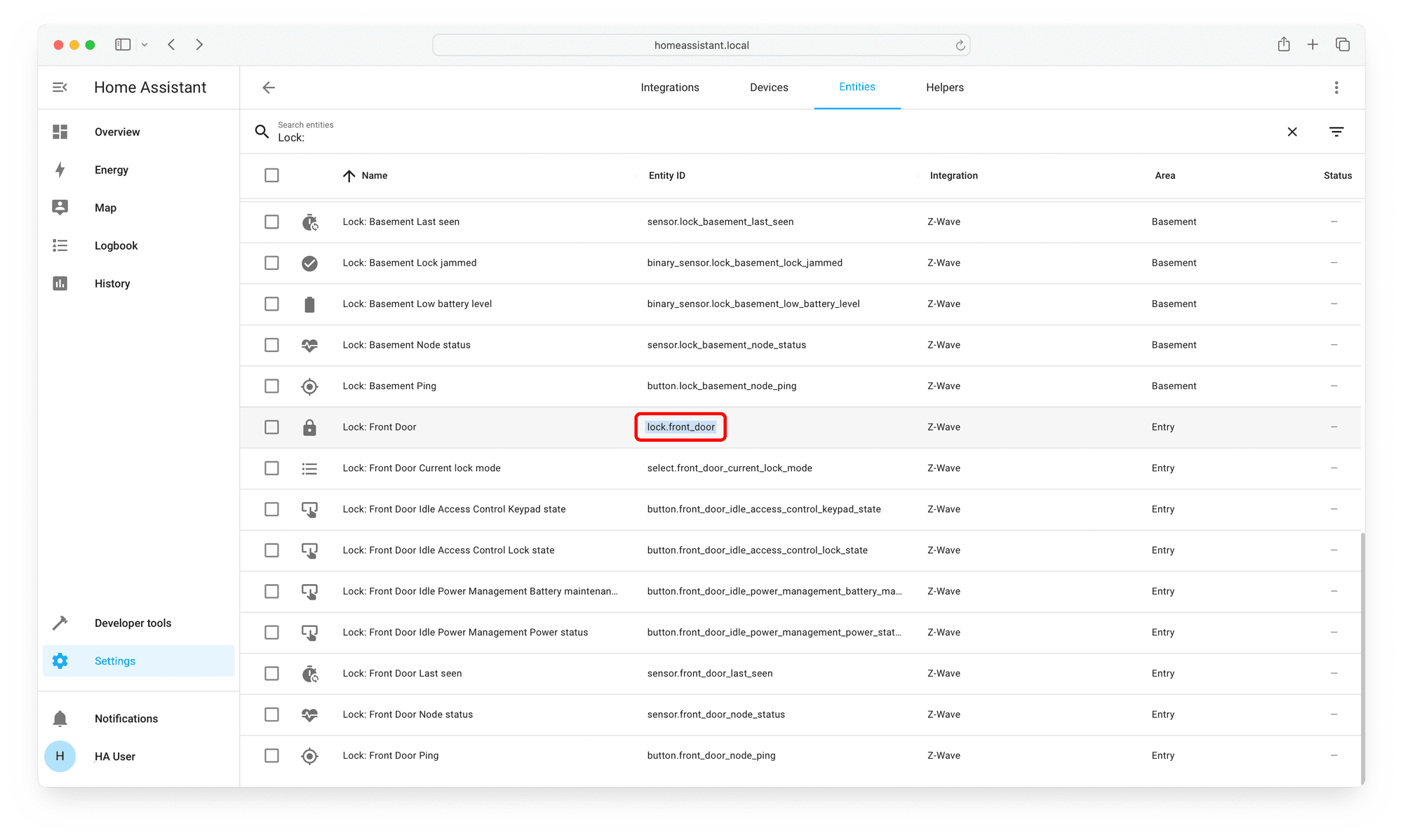Click the checkmark icon for Basement Lock jammed
The image size is (1403, 840).
[x=309, y=263]
